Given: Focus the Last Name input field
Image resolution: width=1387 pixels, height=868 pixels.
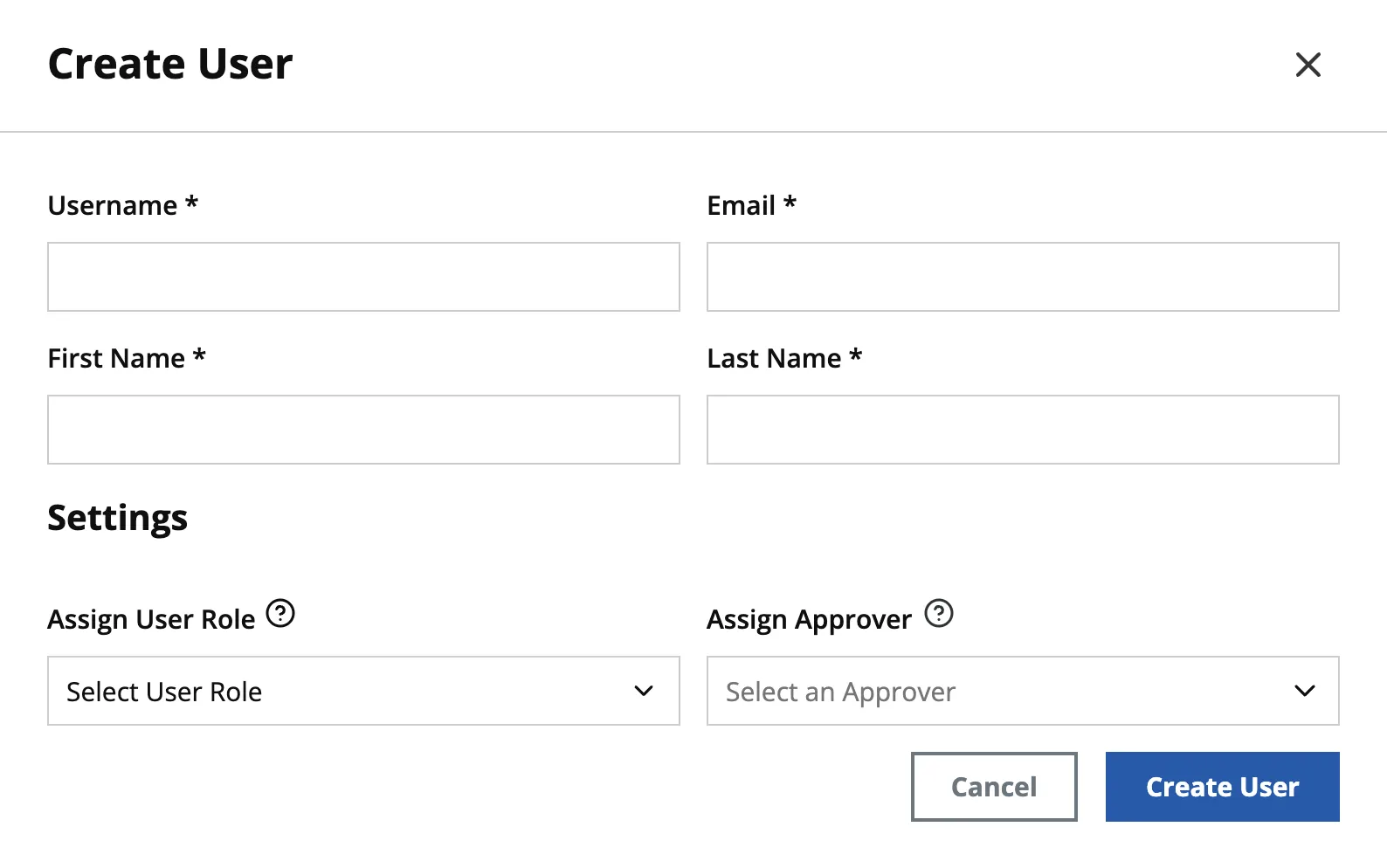Looking at the screenshot, I should coord(1023,430).
